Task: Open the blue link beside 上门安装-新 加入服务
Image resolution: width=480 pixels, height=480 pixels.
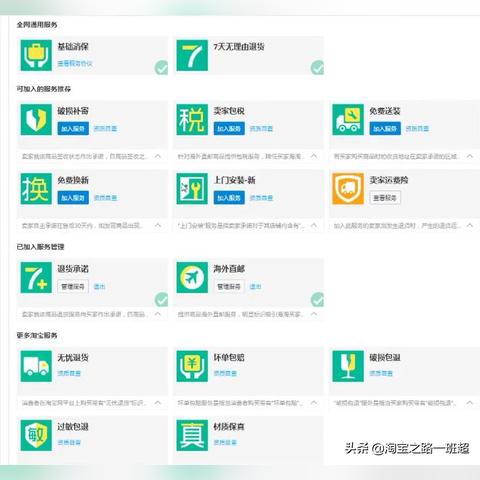Action: [261, 198]
